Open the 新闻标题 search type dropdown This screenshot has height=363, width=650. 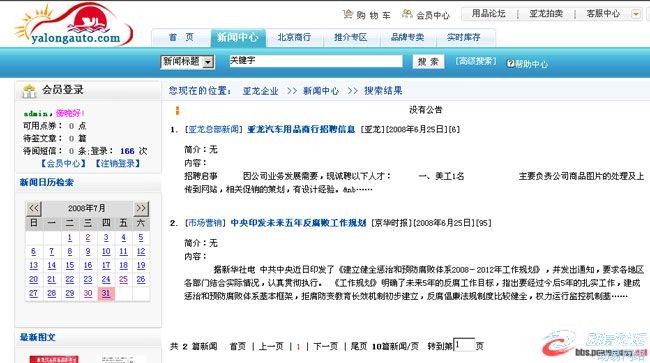(x=187, y=62)
